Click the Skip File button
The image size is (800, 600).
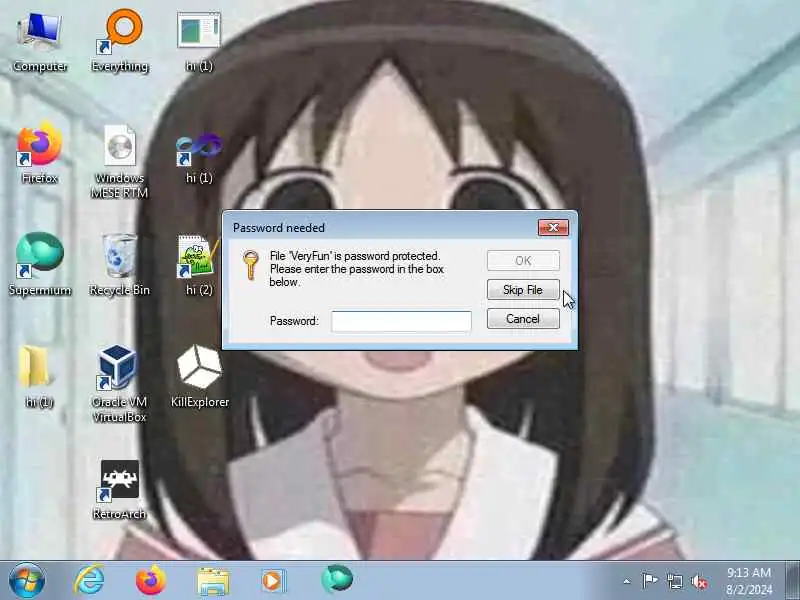(523, 290)
